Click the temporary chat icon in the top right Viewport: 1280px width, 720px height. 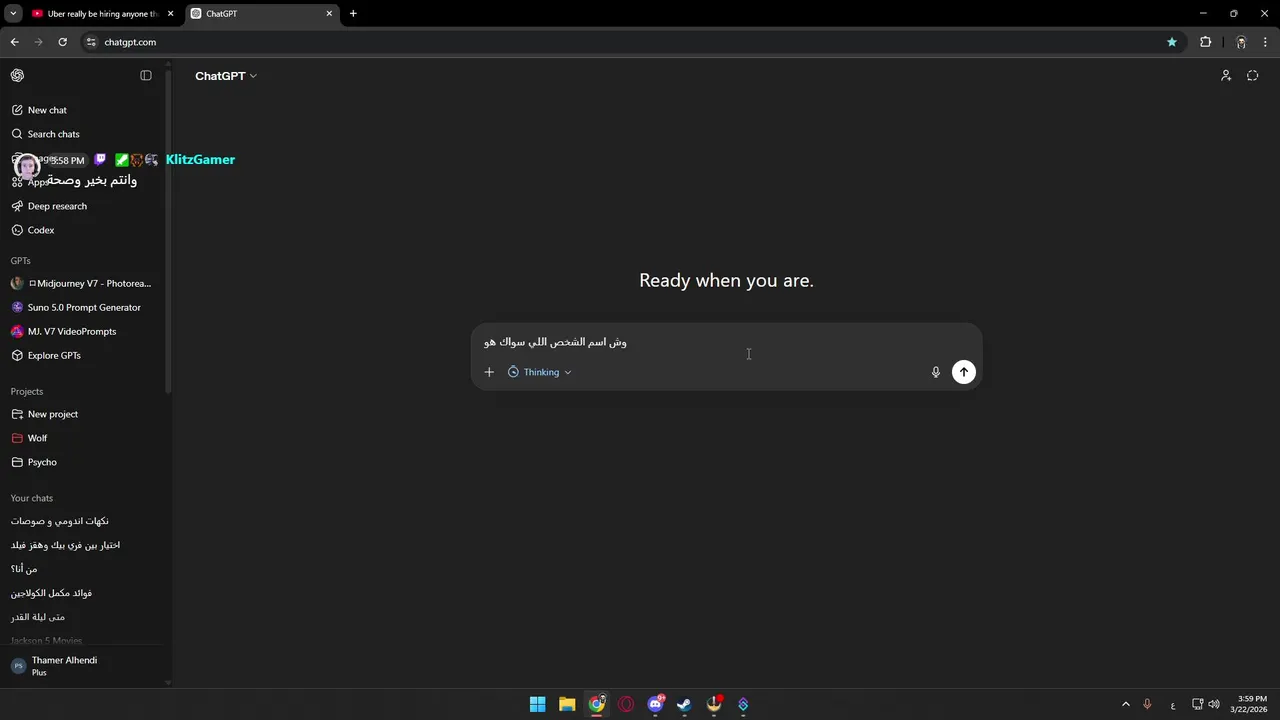click(1253, 76)
